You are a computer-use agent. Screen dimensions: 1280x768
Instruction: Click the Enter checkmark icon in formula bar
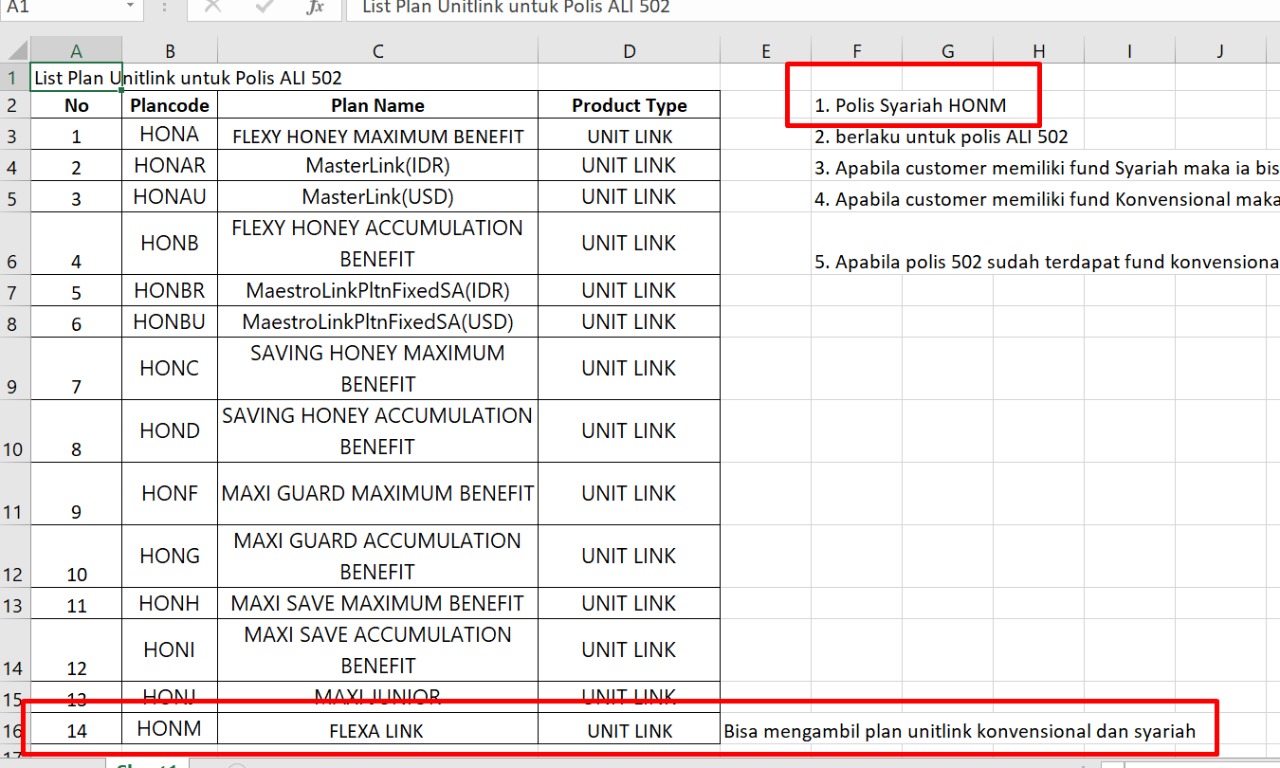(264, 8)
